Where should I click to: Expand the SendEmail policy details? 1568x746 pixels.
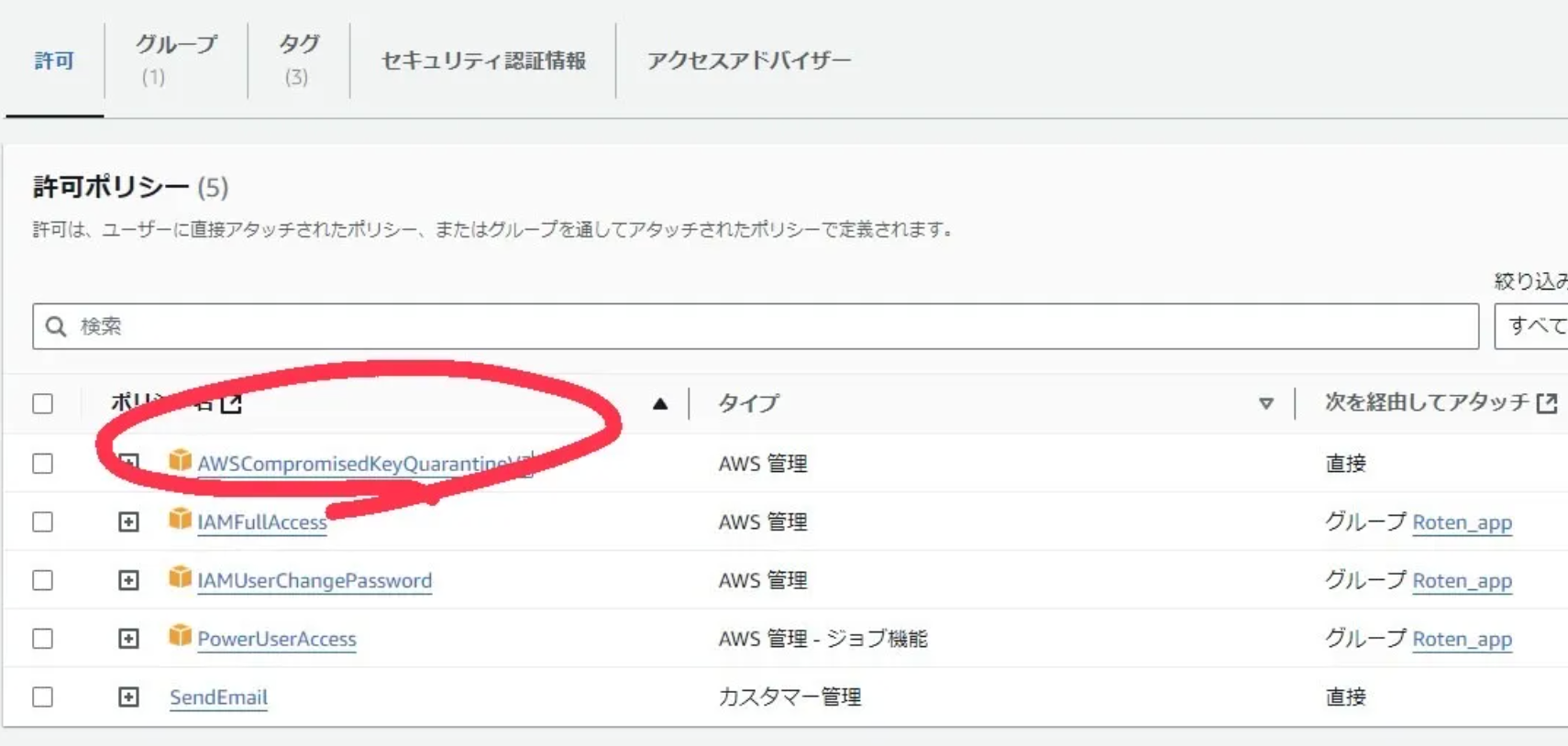(128, 697)
